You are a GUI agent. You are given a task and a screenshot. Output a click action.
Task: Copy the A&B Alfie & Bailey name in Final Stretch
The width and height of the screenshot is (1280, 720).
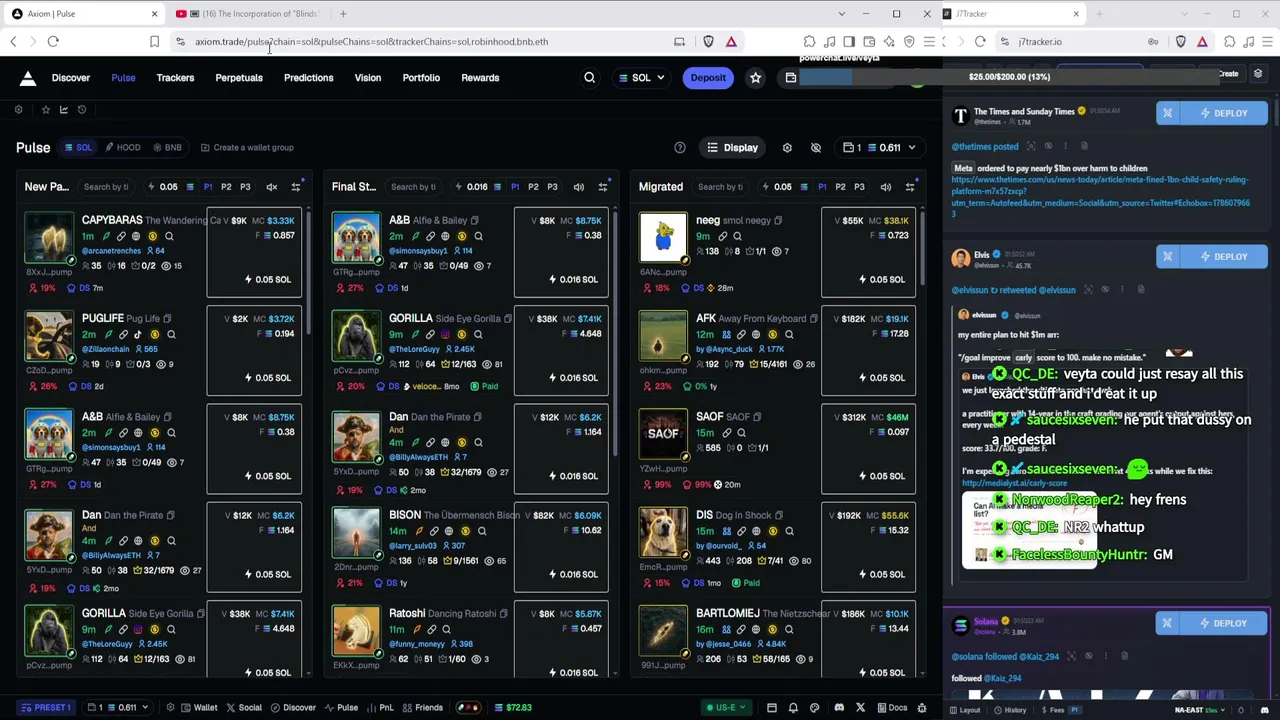(475, 221)
